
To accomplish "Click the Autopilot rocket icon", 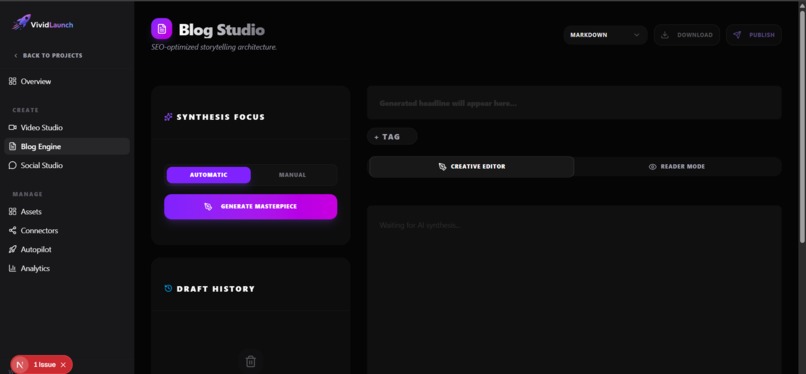I will pos(13,250).
